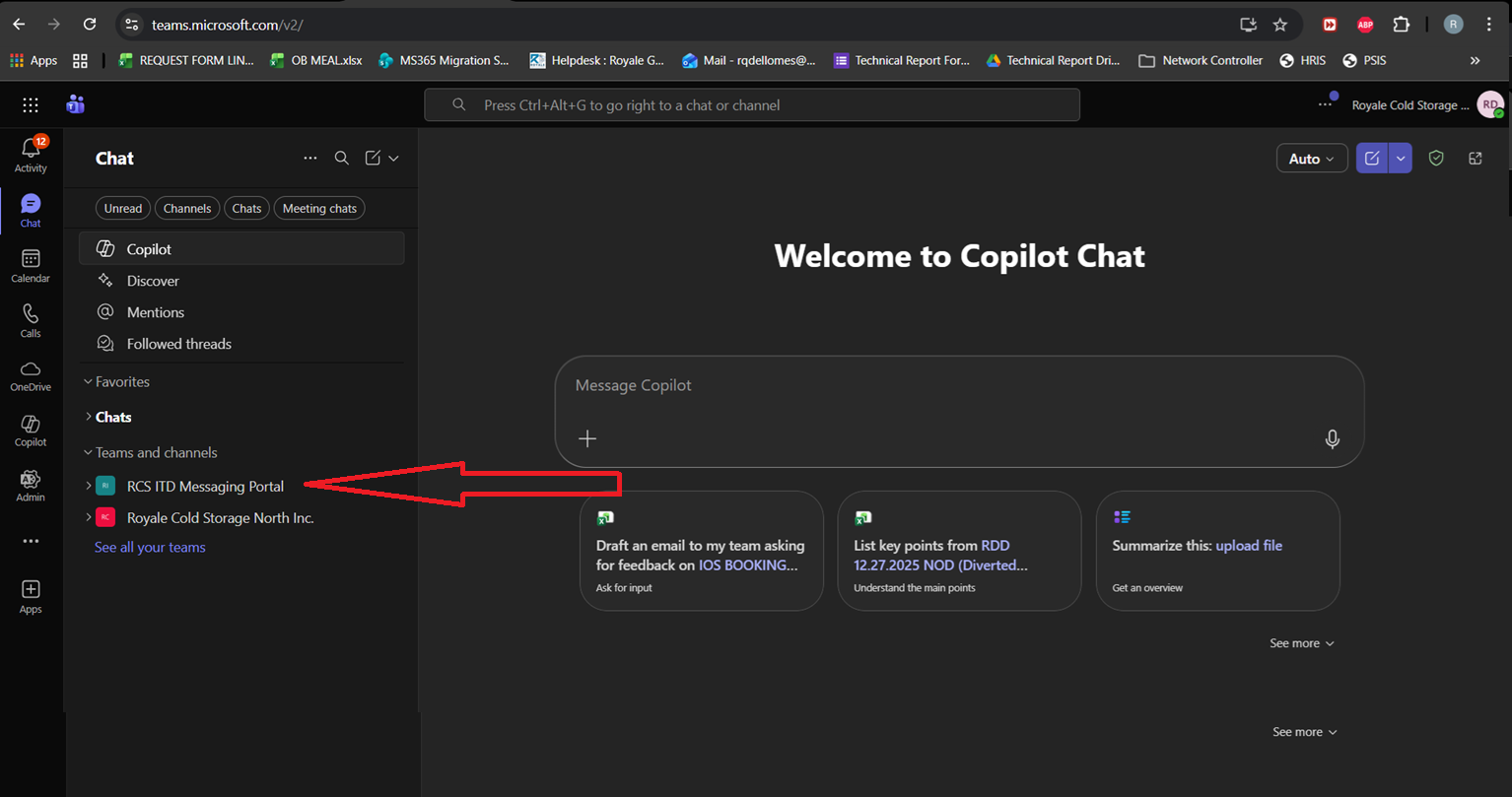
Task: Open Helpdesk : Royale bookmark
Action: coord(596,60)
